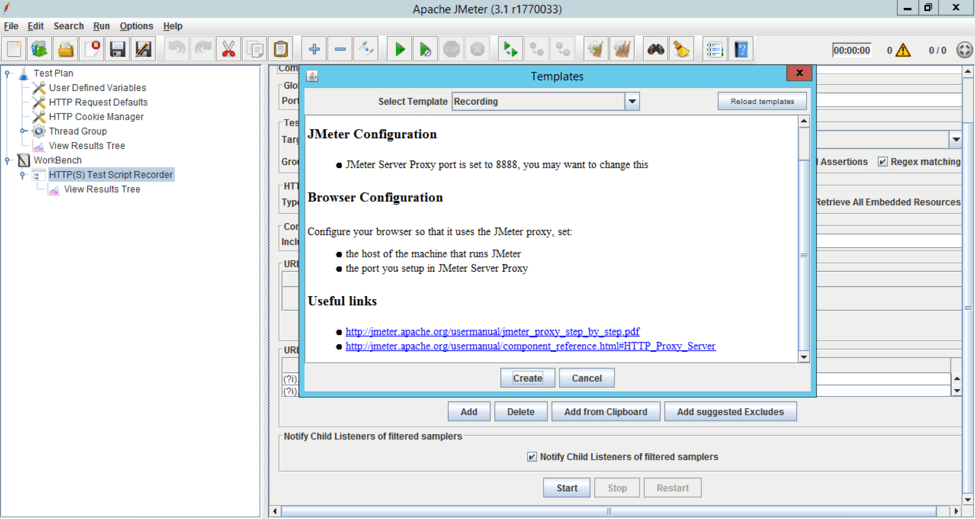Screen dimensions: 975x519
Task: Select the Test Plan tree item
Action: click(53, 73)
